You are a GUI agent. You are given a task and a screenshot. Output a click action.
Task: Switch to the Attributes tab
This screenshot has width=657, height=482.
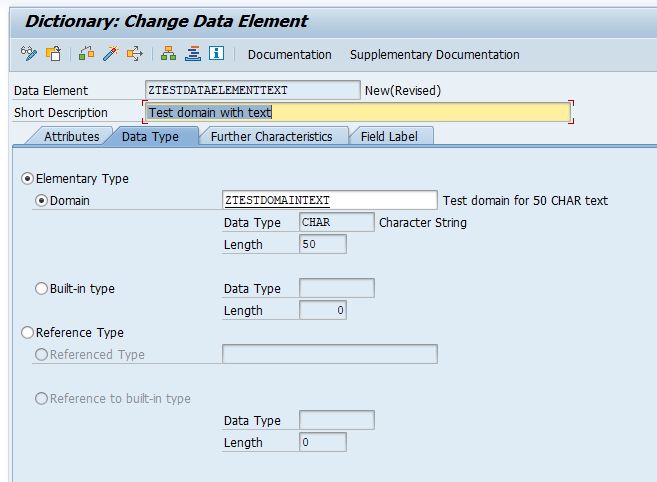click(x=72, y=137)
